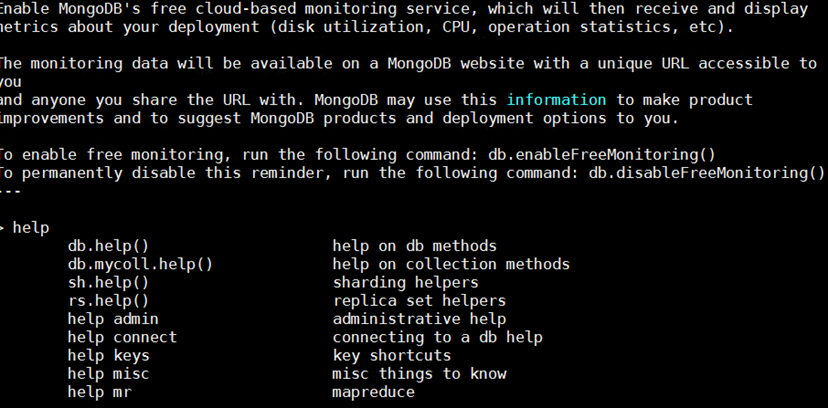Click the rs.help() entry
This screenshot has height=408, width=828.
(108, 301)
